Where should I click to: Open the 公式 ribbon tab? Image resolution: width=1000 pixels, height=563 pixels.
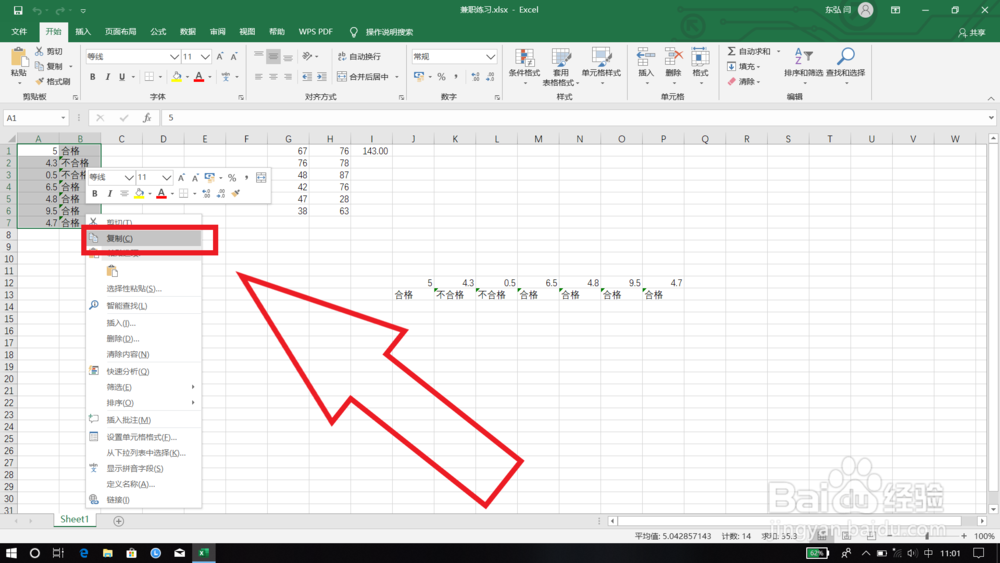(x=158, y=31)
